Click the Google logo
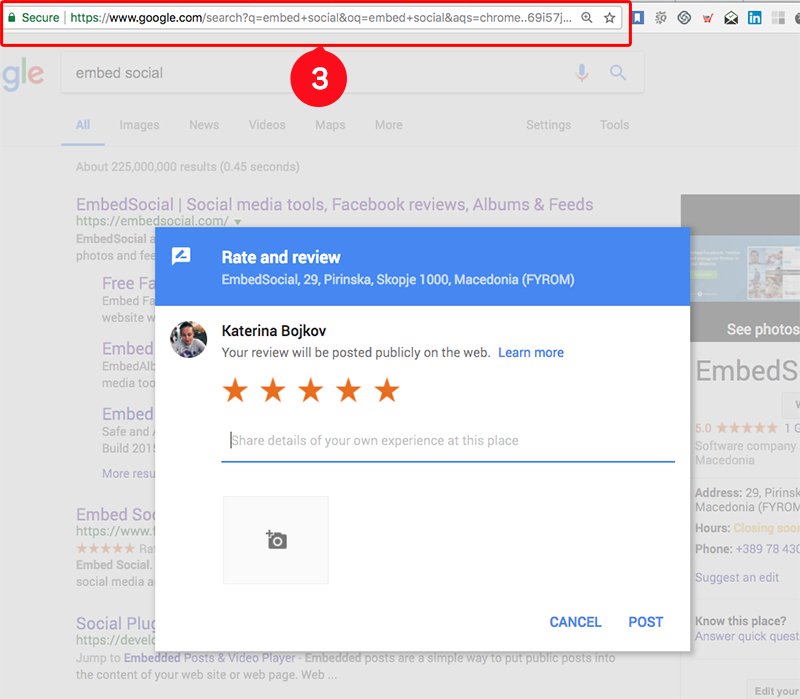 22,76
